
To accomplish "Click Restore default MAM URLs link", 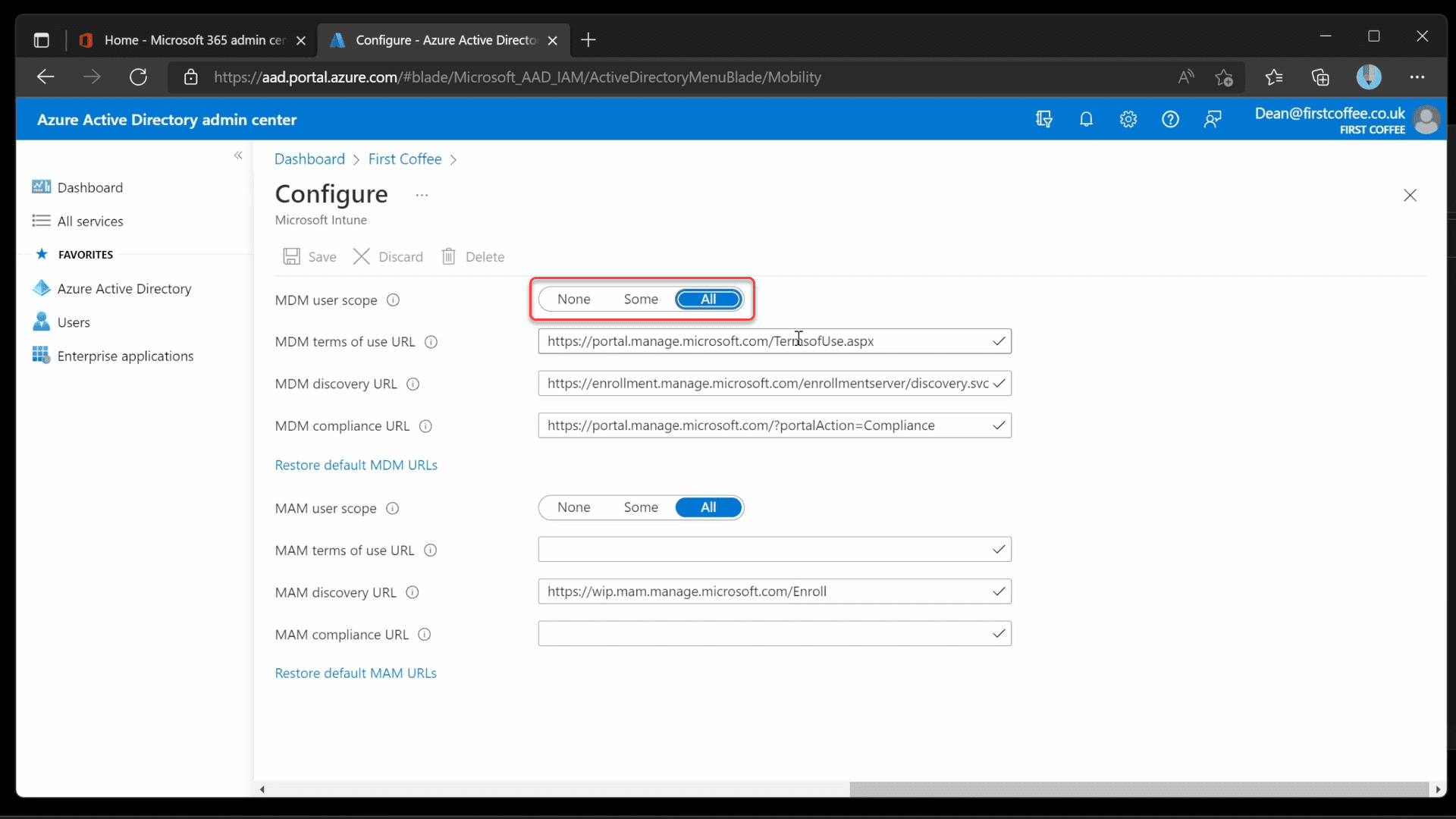I will coord(356,672).
